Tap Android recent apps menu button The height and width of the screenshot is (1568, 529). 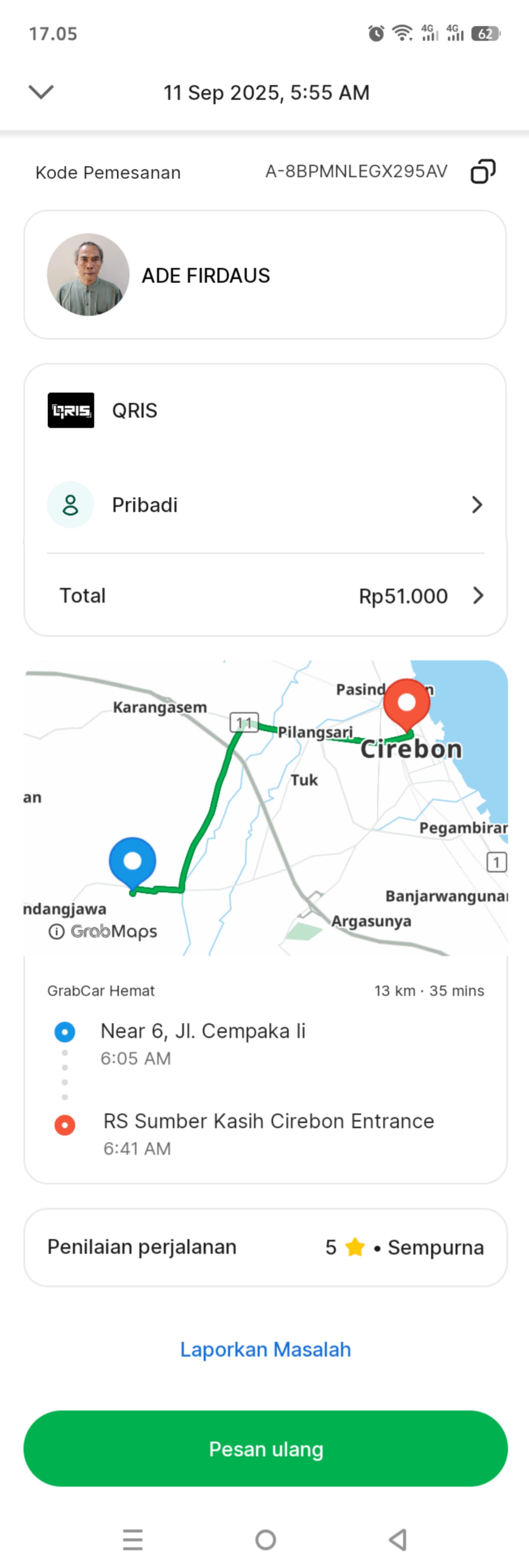(x=133, y=1539)
